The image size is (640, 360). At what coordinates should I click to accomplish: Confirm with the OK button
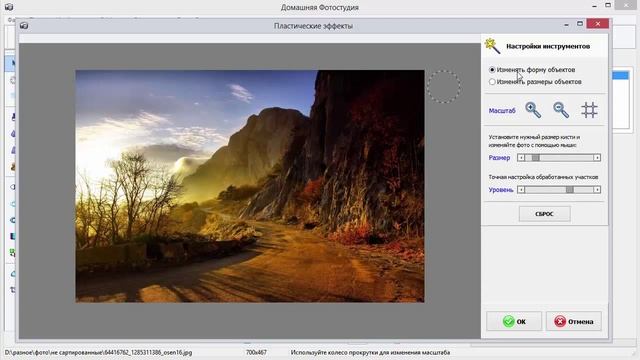click(x=514, y=321)
